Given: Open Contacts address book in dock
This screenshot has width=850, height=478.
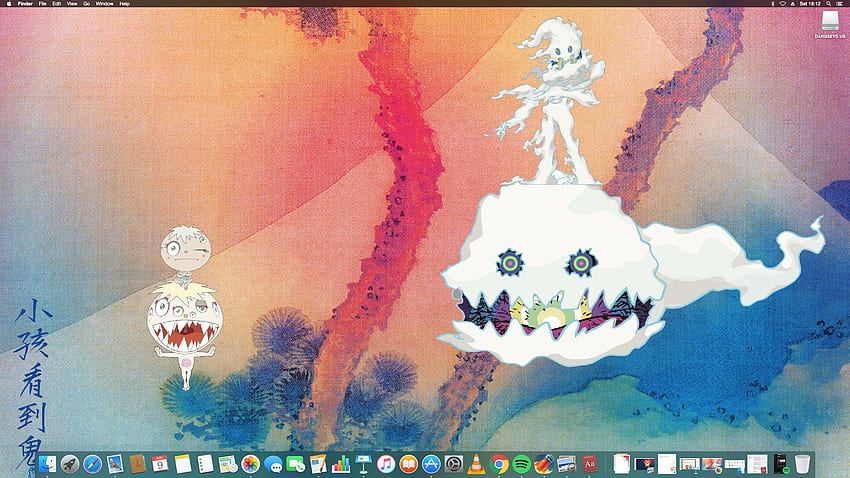Looking at the screenshot, I should tap(138, 464).
